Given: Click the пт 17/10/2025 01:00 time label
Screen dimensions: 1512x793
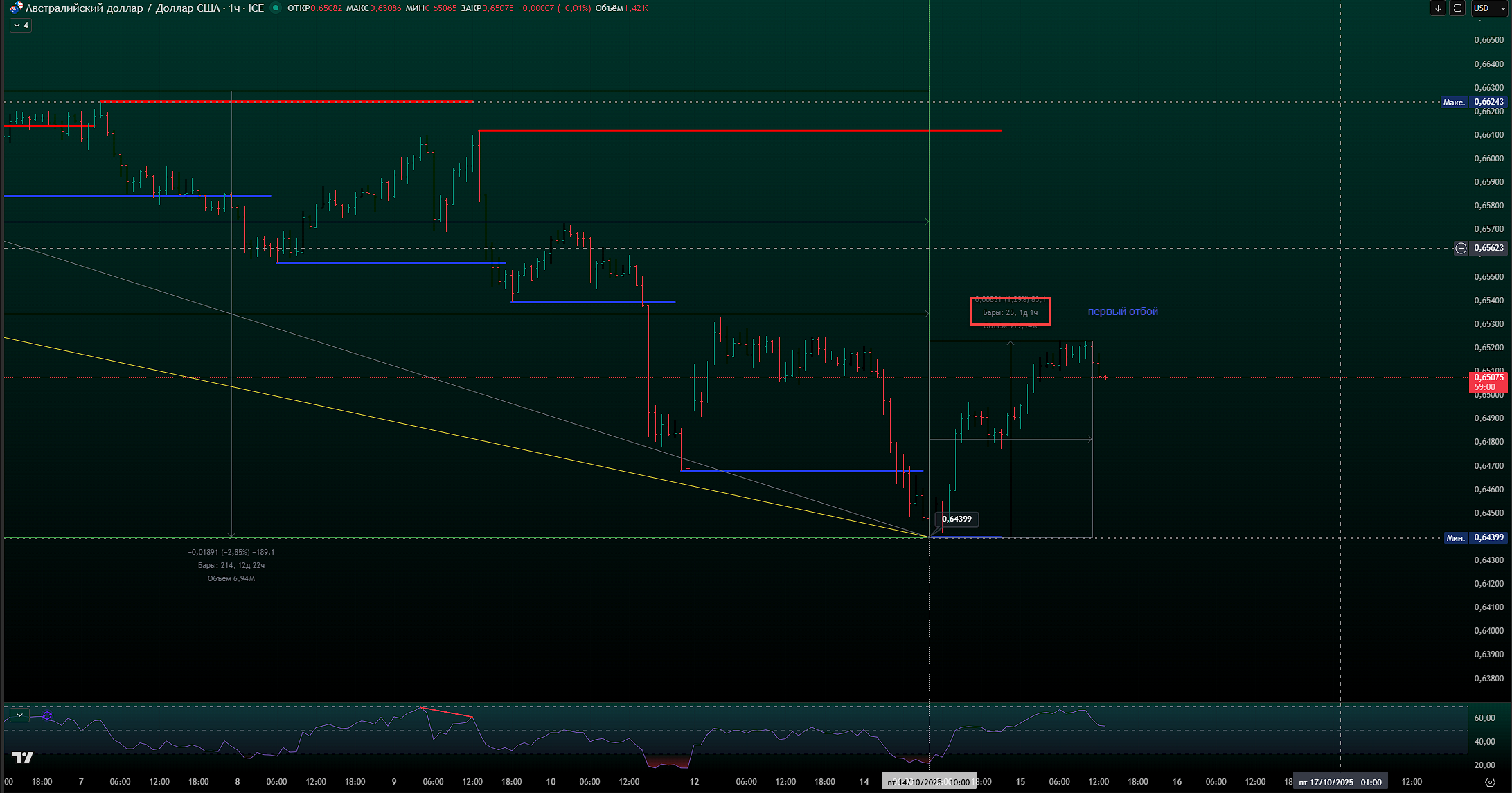Looking at the screenshot, I should [1340, 782].
